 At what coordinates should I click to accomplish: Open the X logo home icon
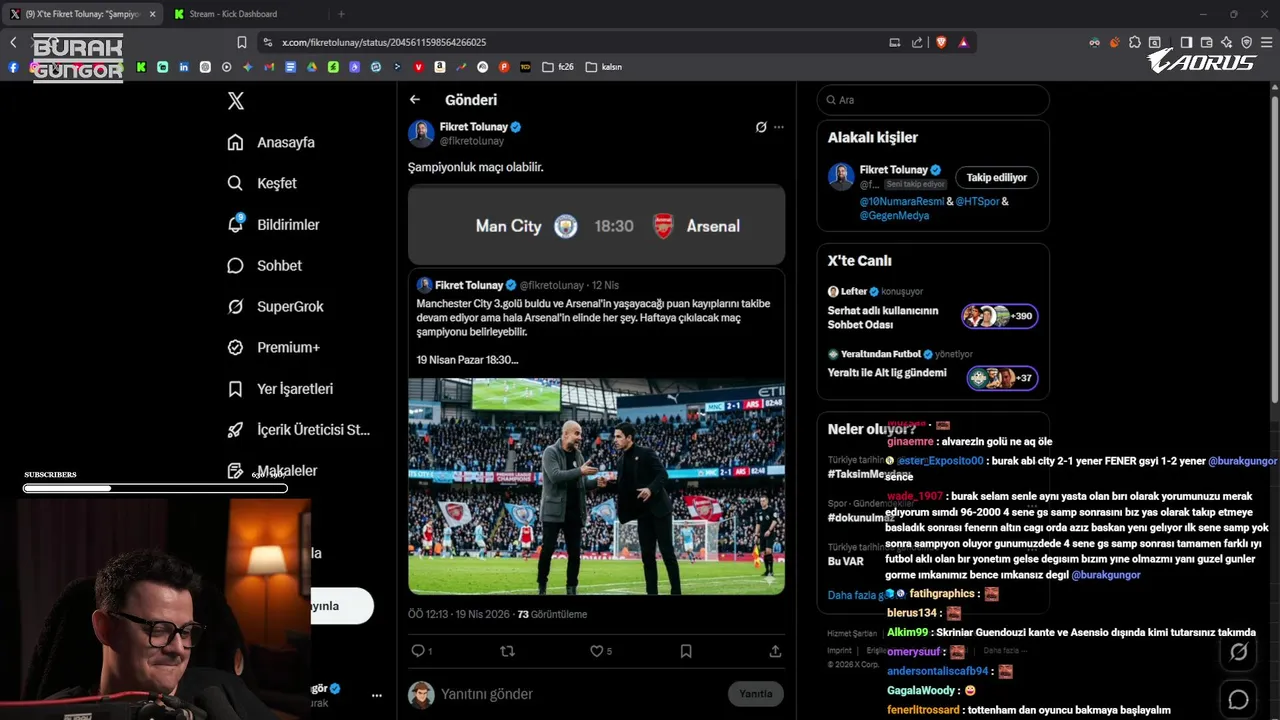pos(236,101)
